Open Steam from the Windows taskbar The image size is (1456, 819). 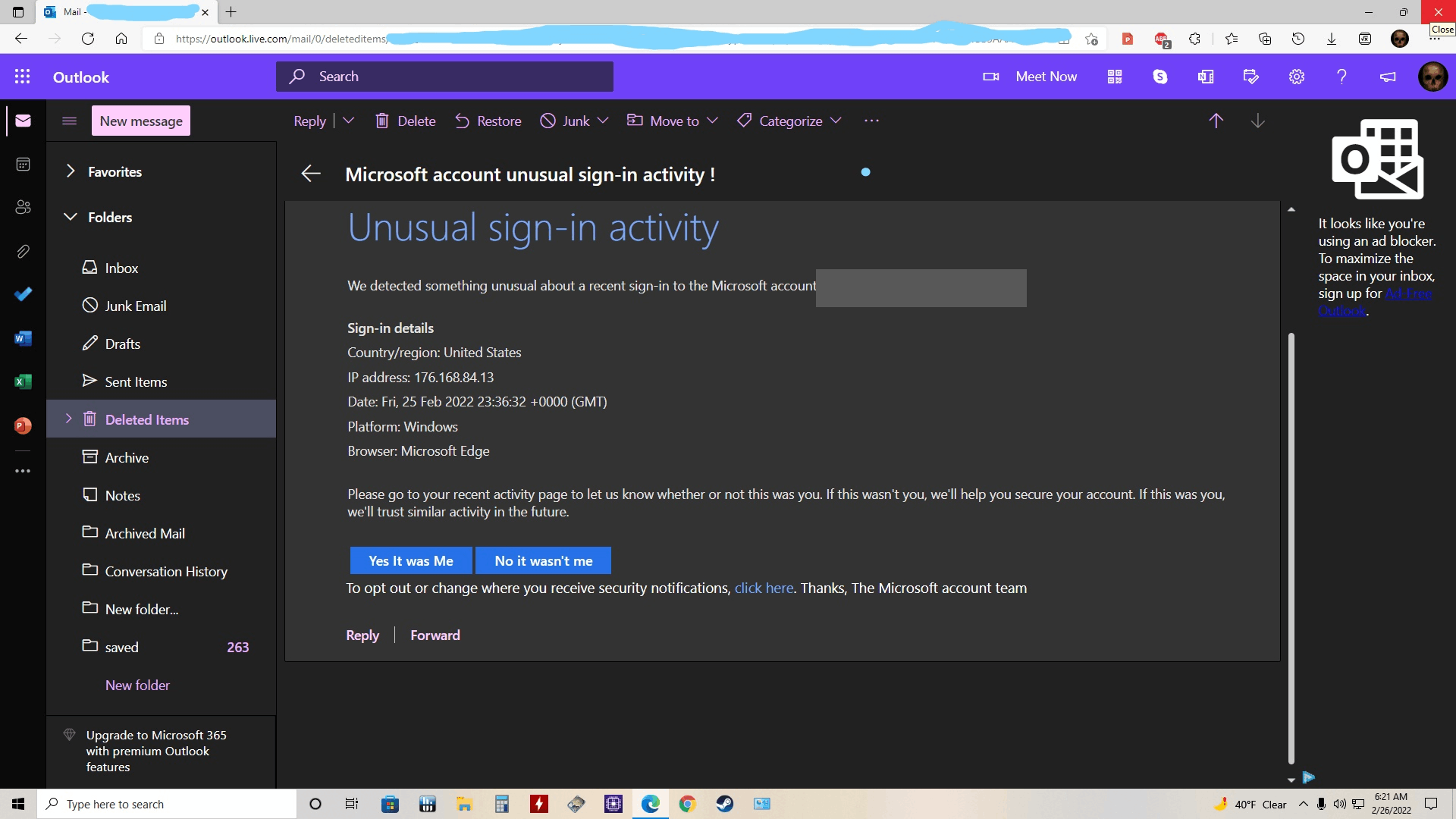coord(724,804)
